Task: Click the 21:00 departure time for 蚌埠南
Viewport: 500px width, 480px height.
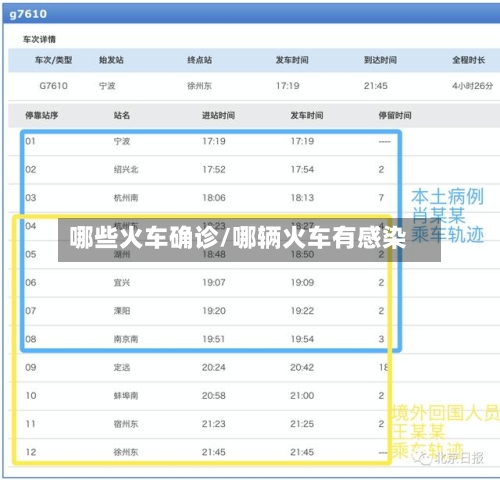Action: (x=302, y=396)
